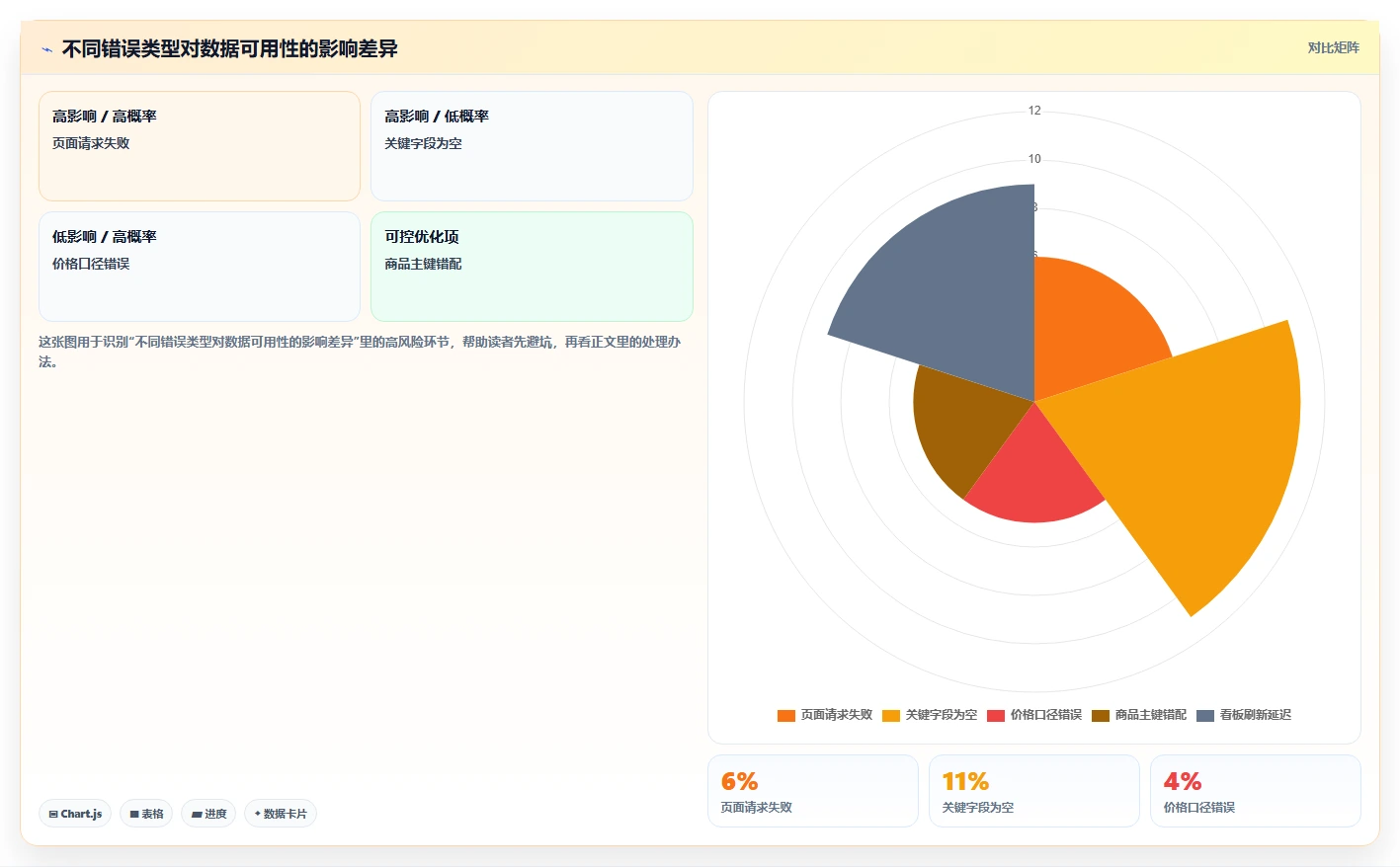The height and width of the screenshot is (867, 1400).
Task: Open the 可控优化项 card
Action: coord(532,267)
